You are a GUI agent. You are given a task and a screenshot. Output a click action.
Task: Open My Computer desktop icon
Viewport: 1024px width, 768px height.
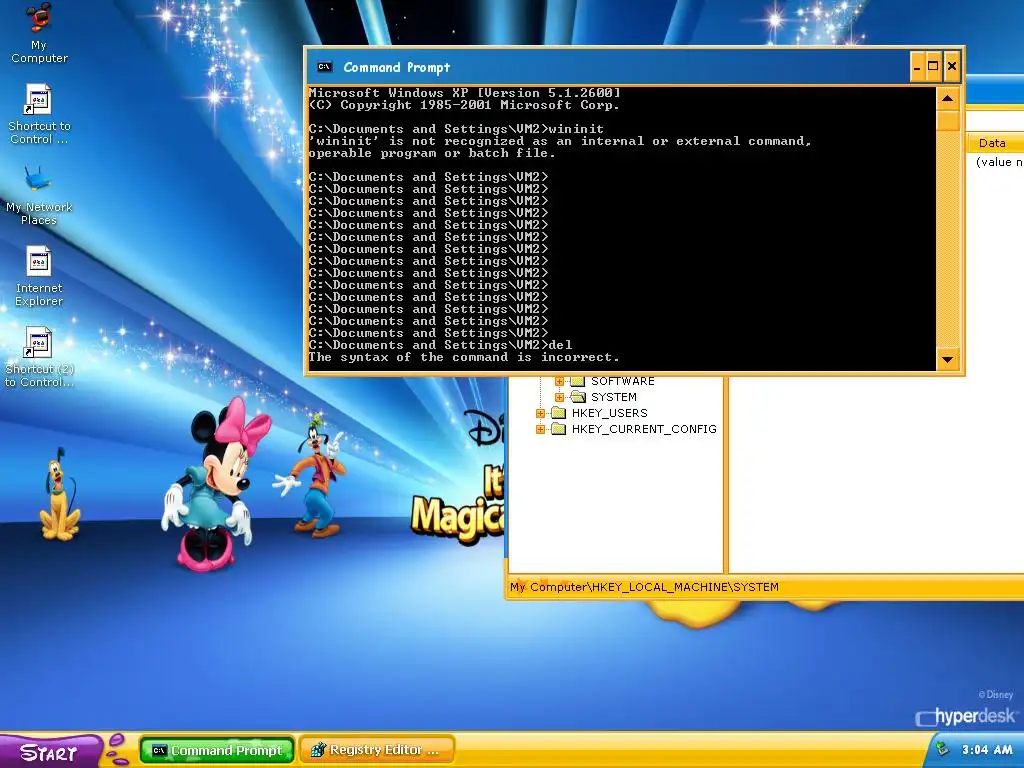[39, 32]
